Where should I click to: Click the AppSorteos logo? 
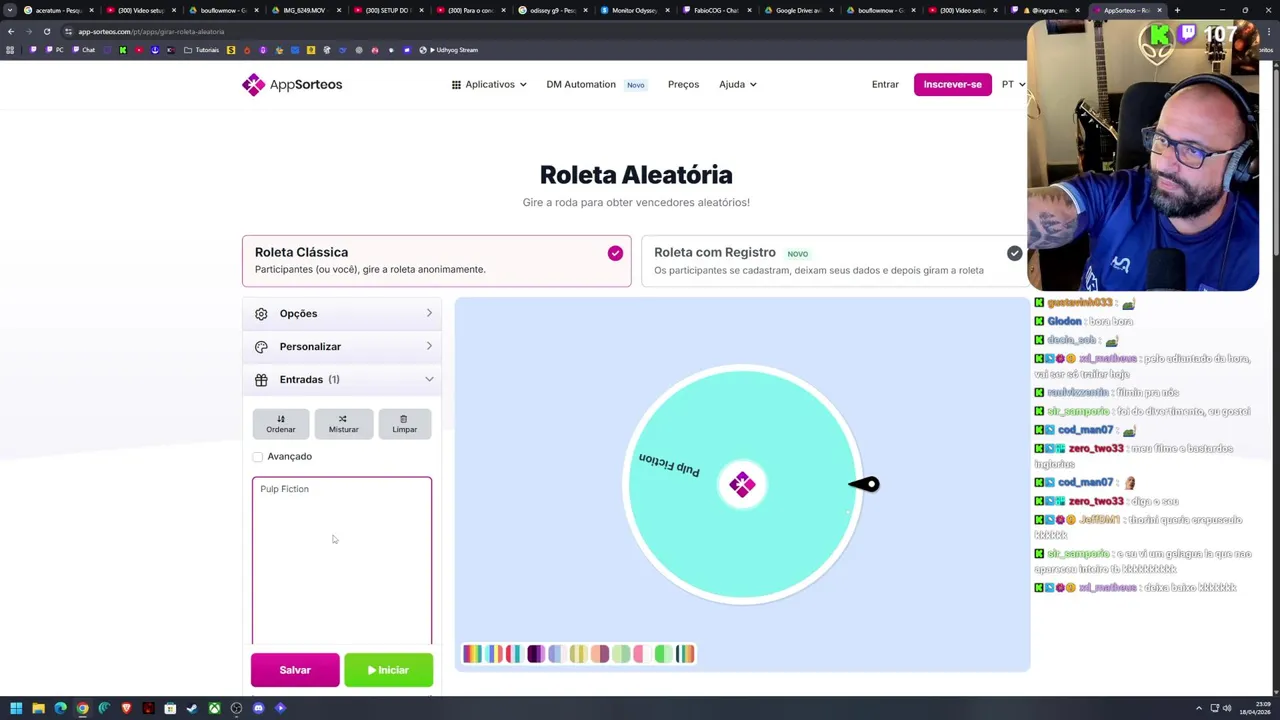[292, 85]
